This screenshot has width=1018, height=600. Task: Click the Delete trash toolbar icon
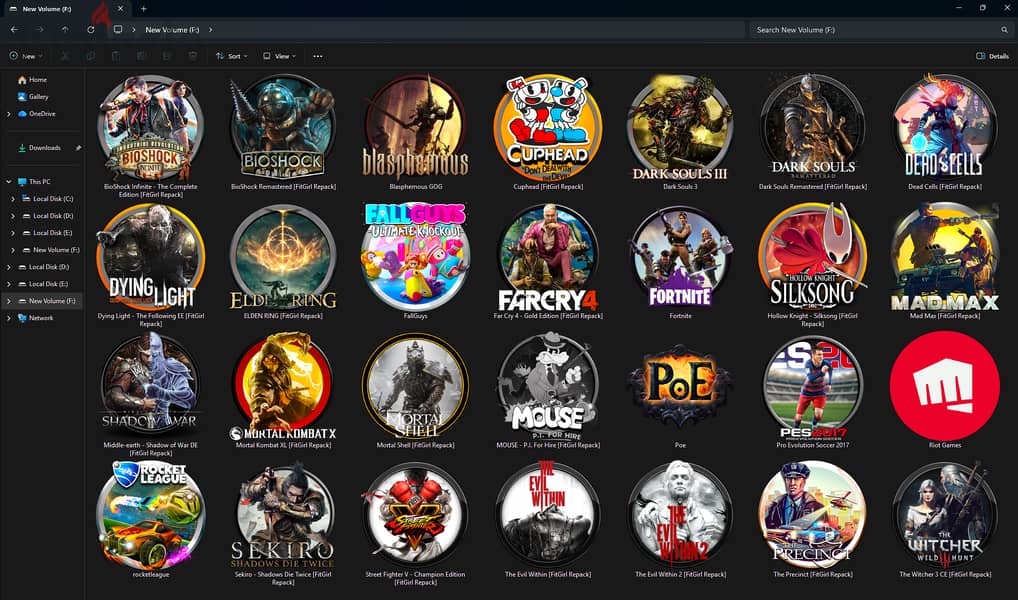coord(193,56)
